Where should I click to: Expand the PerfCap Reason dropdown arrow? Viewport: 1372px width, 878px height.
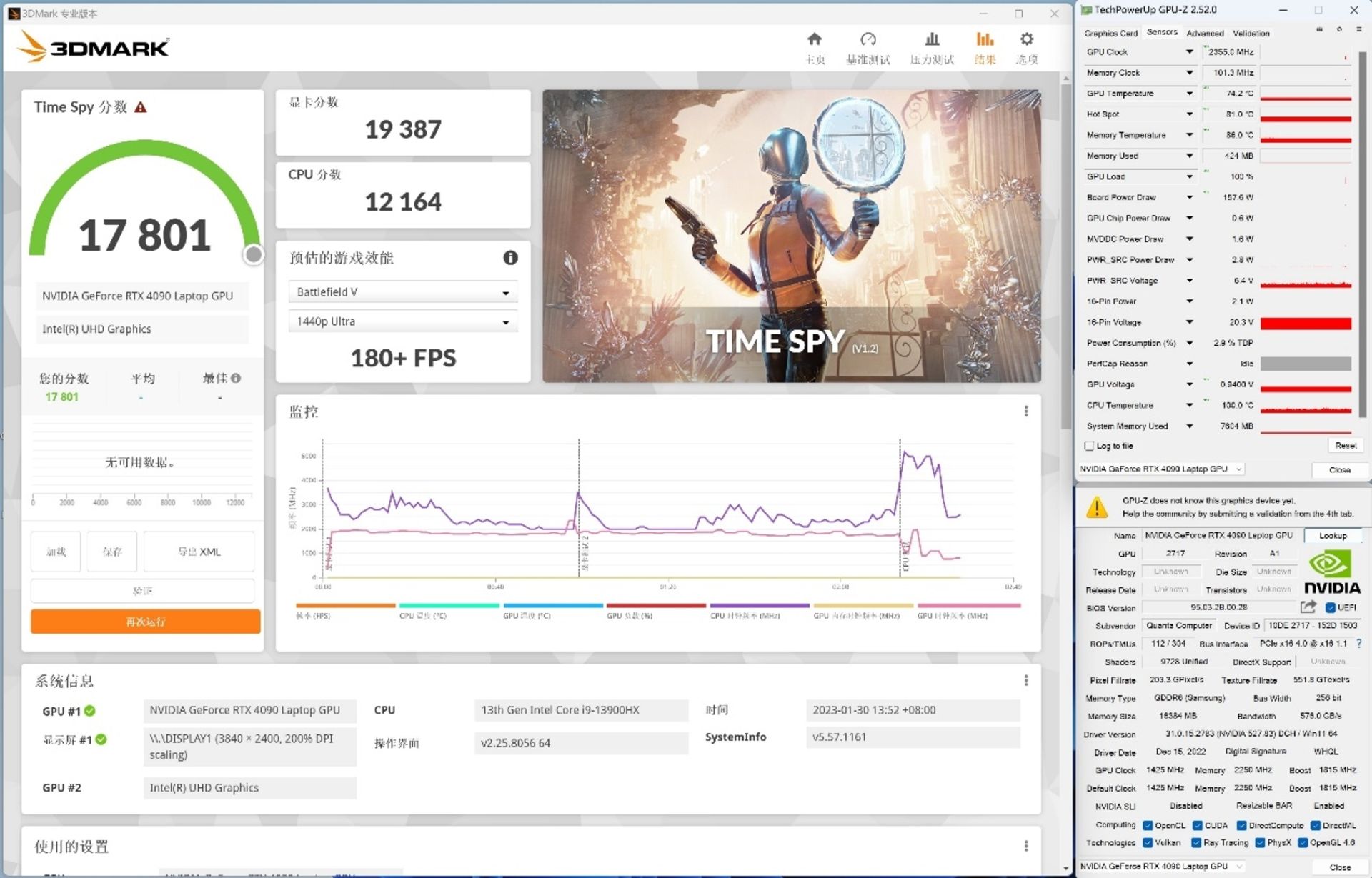[x=1189, y=364]
